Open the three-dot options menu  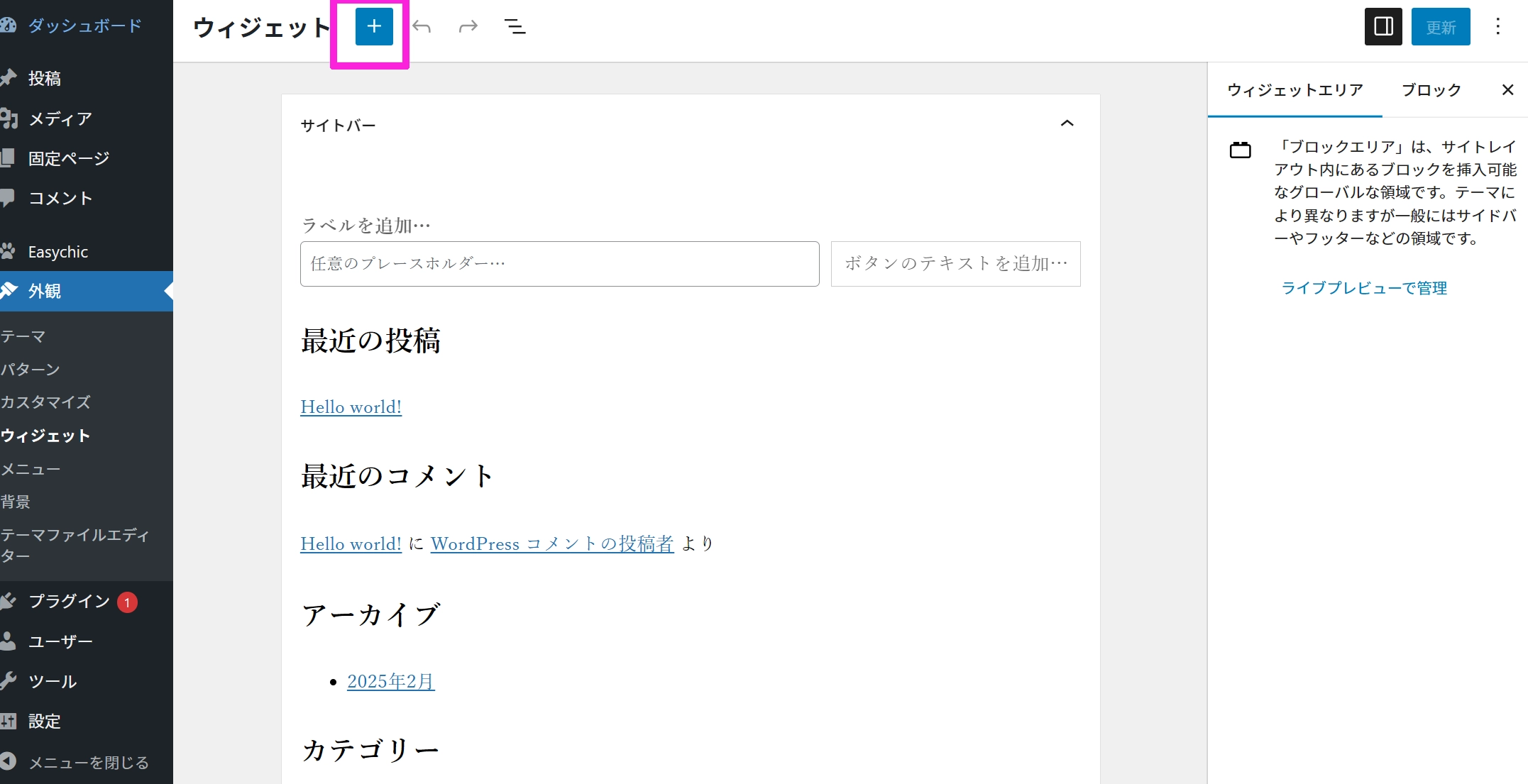pyautogui.click(x=1497, y=27)
